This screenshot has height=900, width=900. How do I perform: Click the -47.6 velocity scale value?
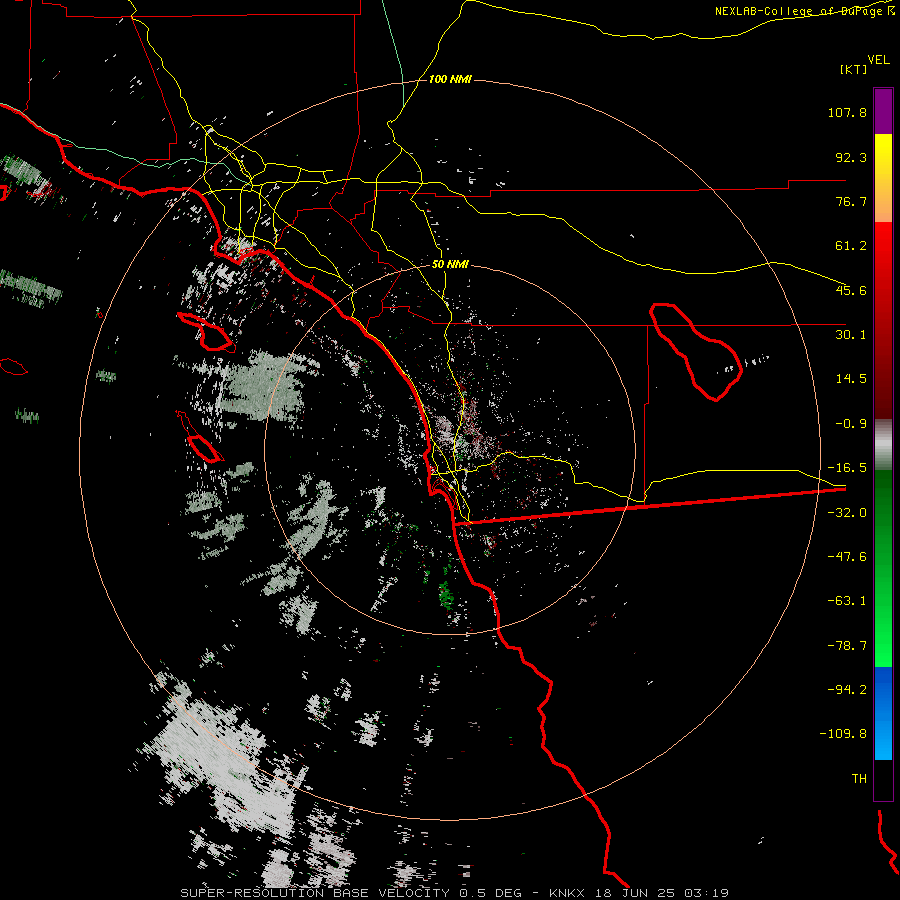pos(847,557)
